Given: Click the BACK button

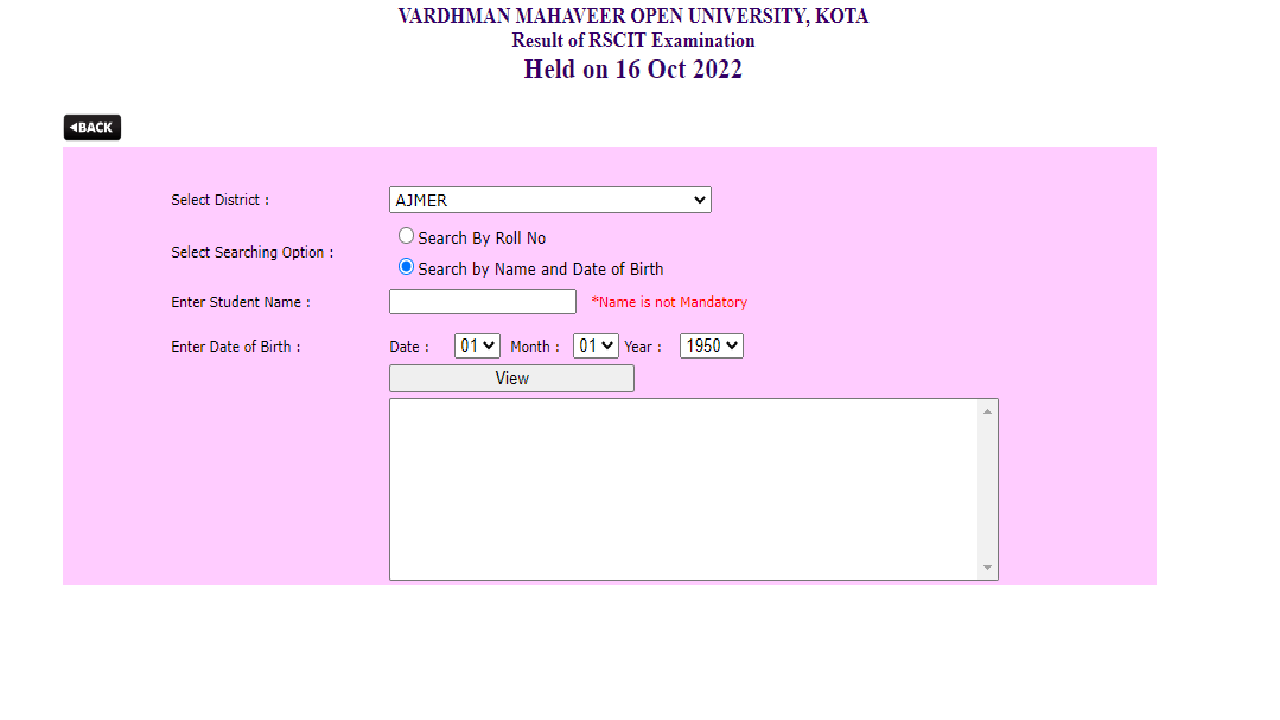Looking at the screenshot, I should pyautogui.click(x=92, y=127).
